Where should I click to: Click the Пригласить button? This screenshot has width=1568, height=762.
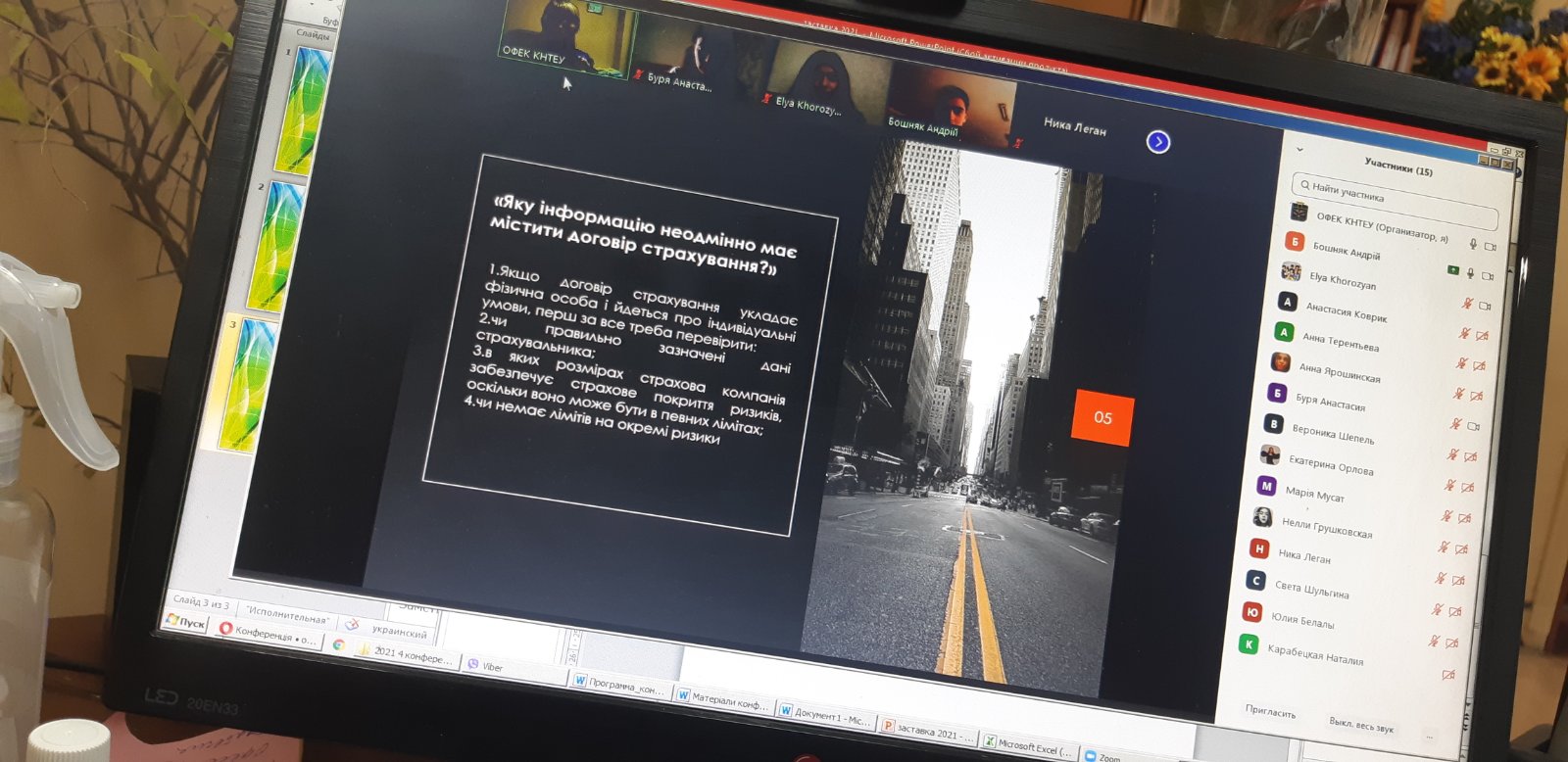click(x=1270, y=712)
